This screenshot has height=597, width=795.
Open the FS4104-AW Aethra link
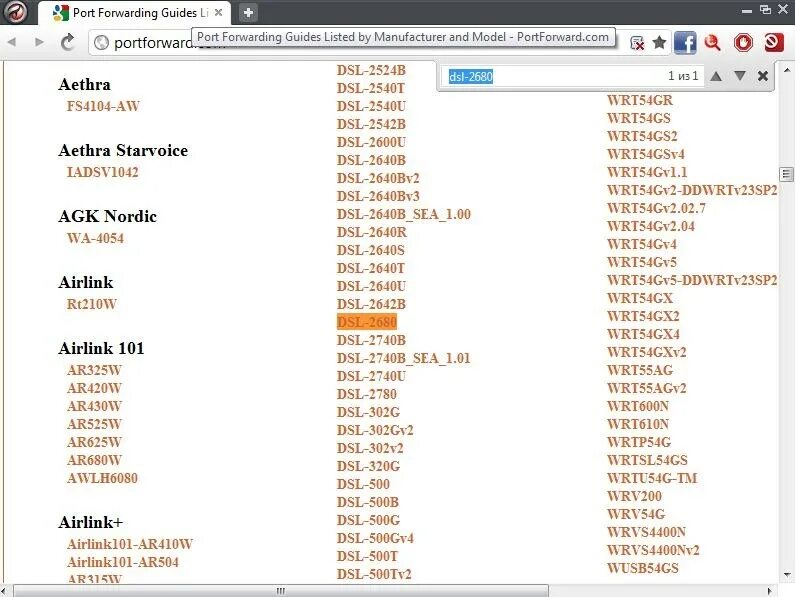(x=103, y=106)
